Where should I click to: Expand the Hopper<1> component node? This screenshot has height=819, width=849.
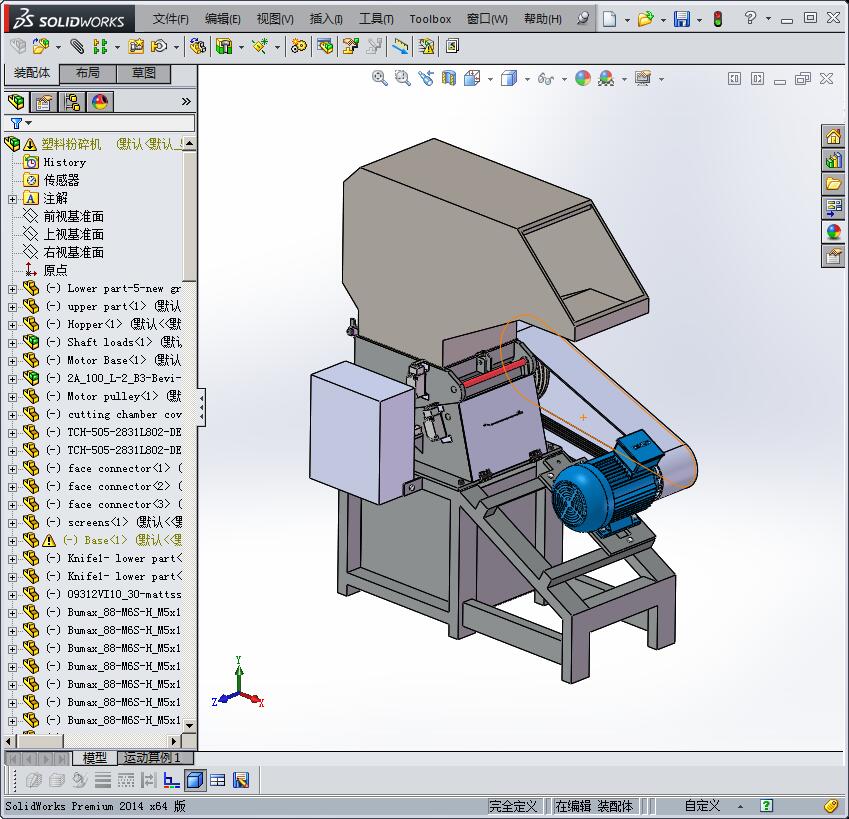pyautogui.click(x=12, y=325)
